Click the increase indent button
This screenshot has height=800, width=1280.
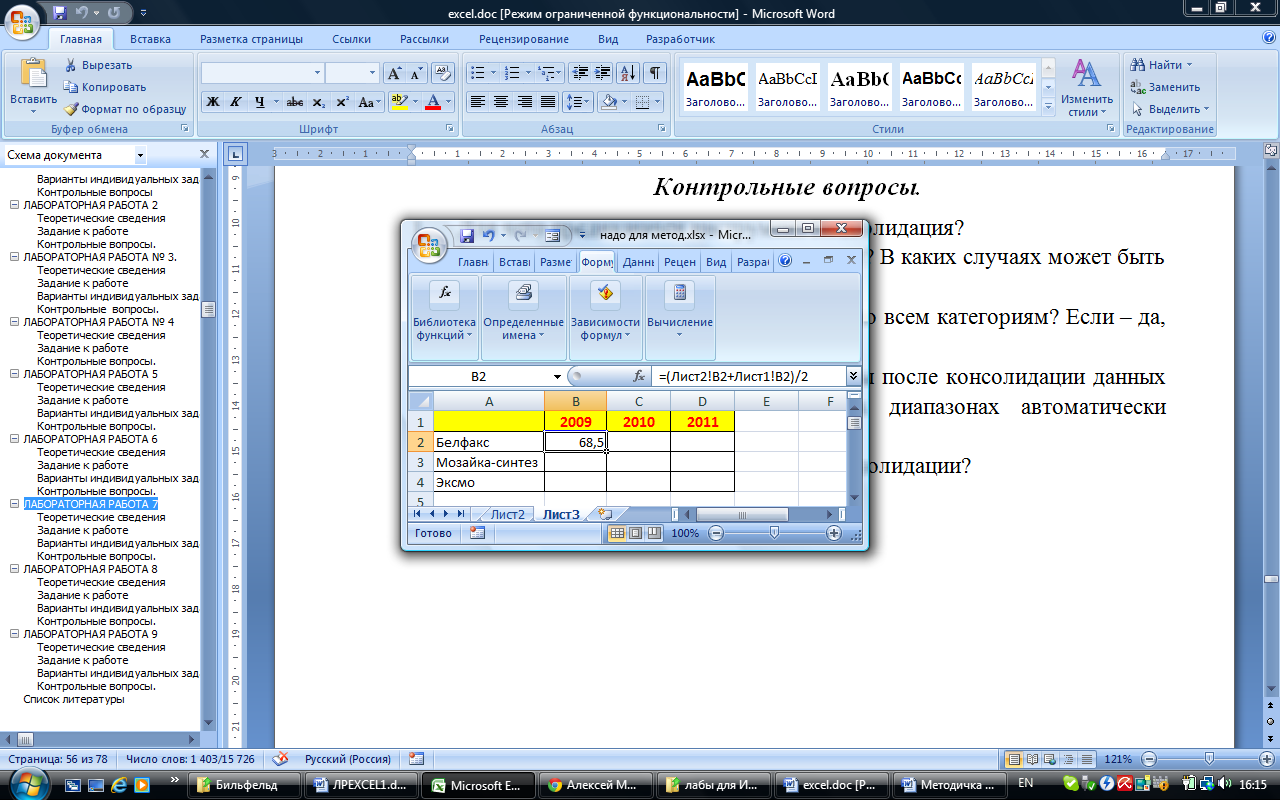[x=602, y=73]
